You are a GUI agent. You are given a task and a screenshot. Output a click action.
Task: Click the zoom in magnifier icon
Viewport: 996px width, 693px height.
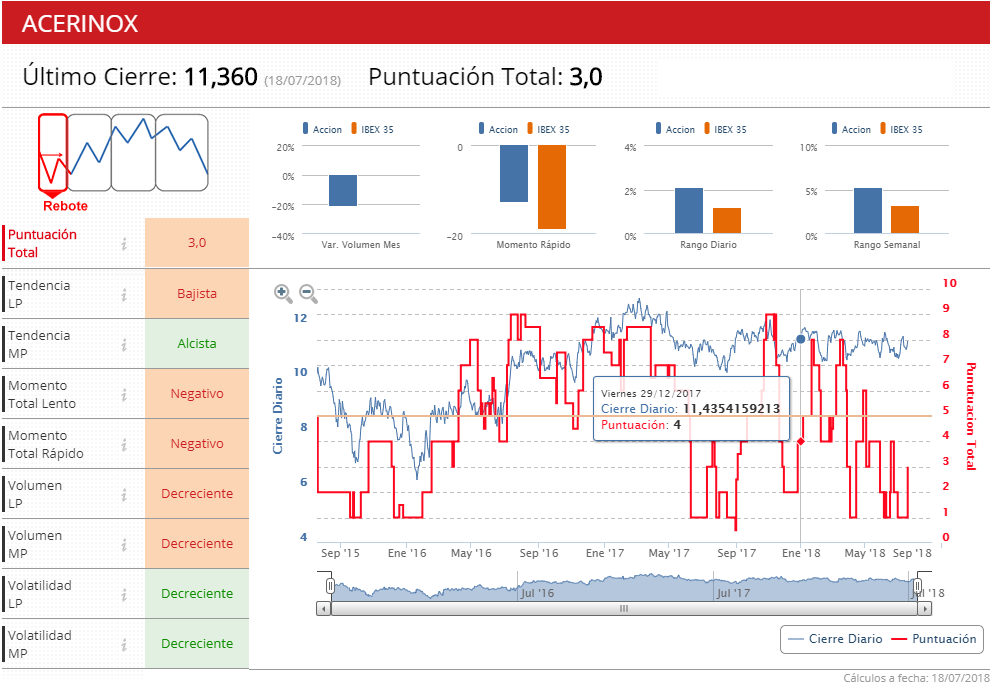coord(283,293)
